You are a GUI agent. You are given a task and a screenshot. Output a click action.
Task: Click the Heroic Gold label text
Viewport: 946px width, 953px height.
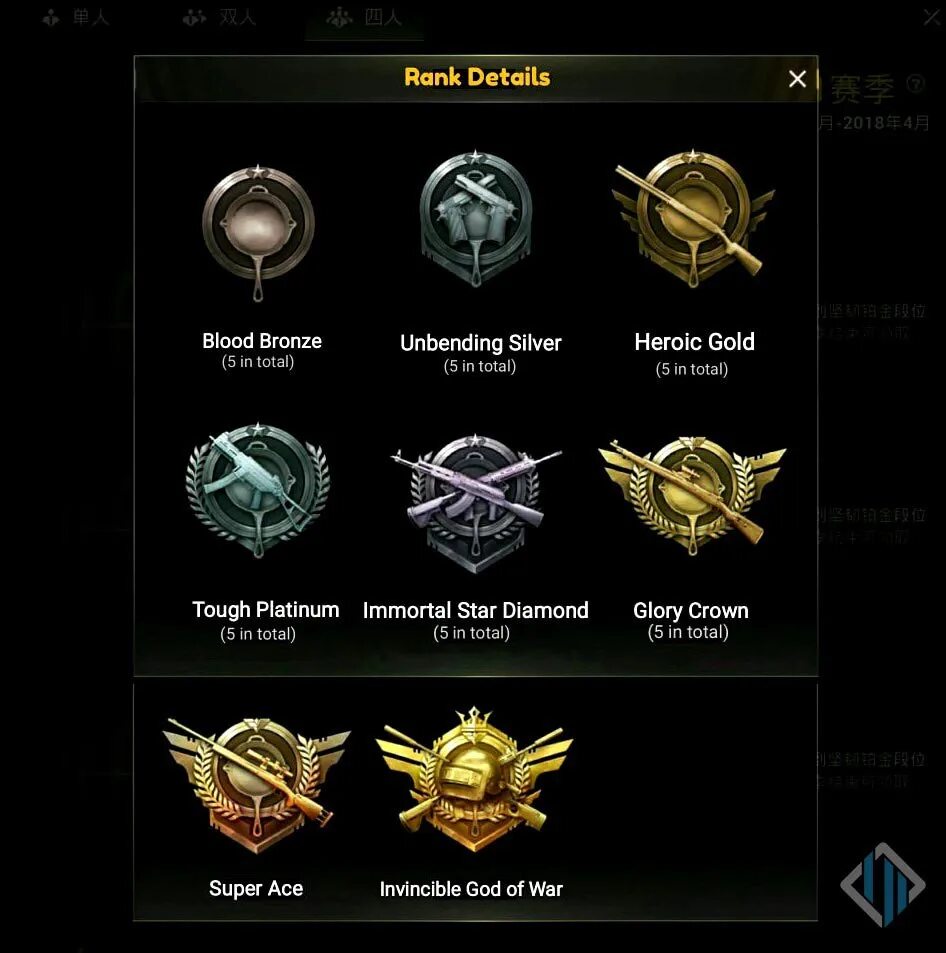coord(694,342)
